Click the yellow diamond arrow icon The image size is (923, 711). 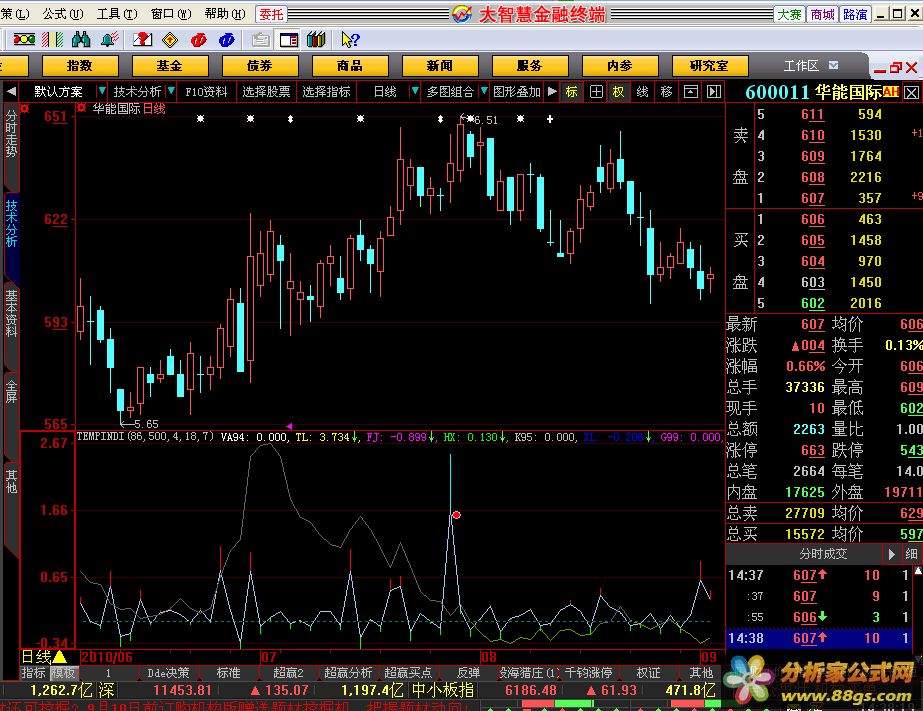[x=170, y=39]
